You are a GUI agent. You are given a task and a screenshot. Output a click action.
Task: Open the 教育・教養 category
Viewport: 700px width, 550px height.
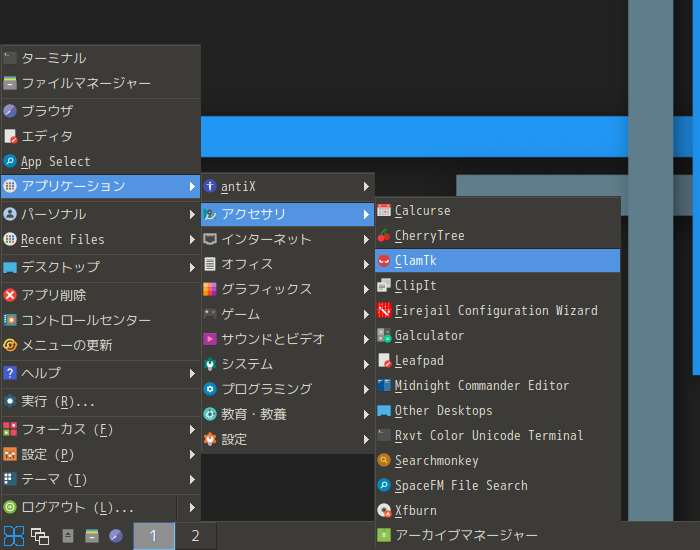[288, 414]
